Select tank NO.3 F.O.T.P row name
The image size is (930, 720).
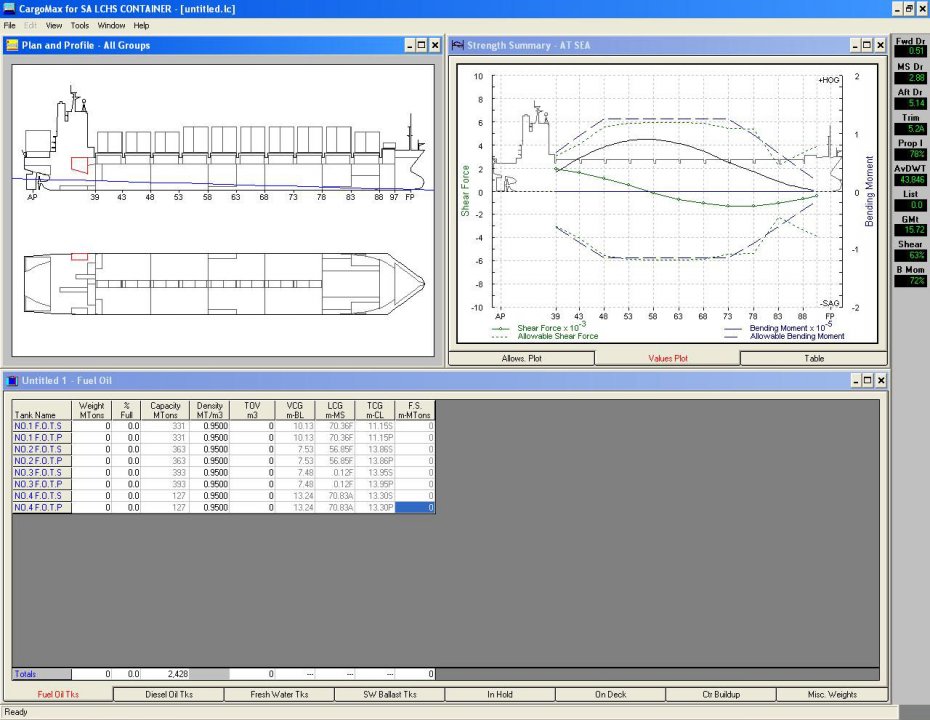42,484
